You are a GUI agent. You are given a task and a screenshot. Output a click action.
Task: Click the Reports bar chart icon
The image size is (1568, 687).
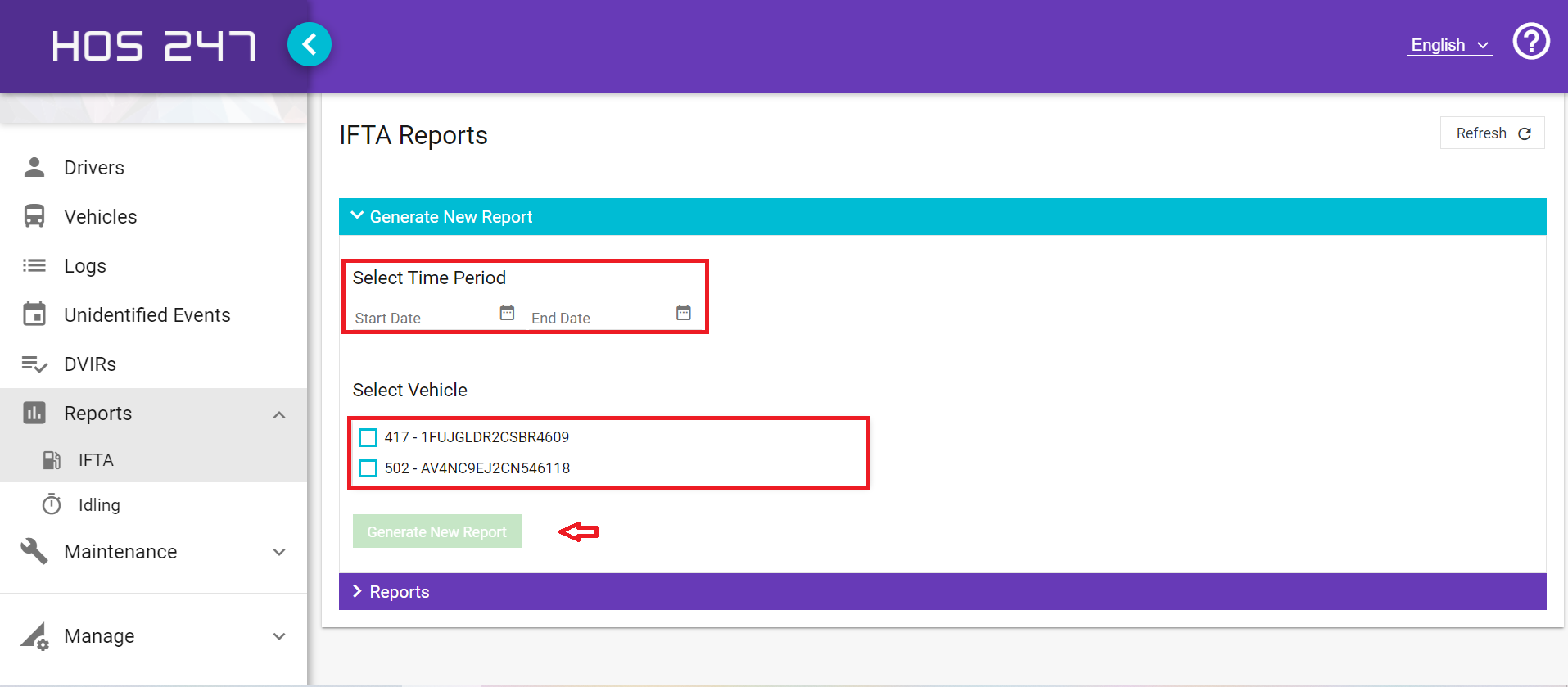34,413
